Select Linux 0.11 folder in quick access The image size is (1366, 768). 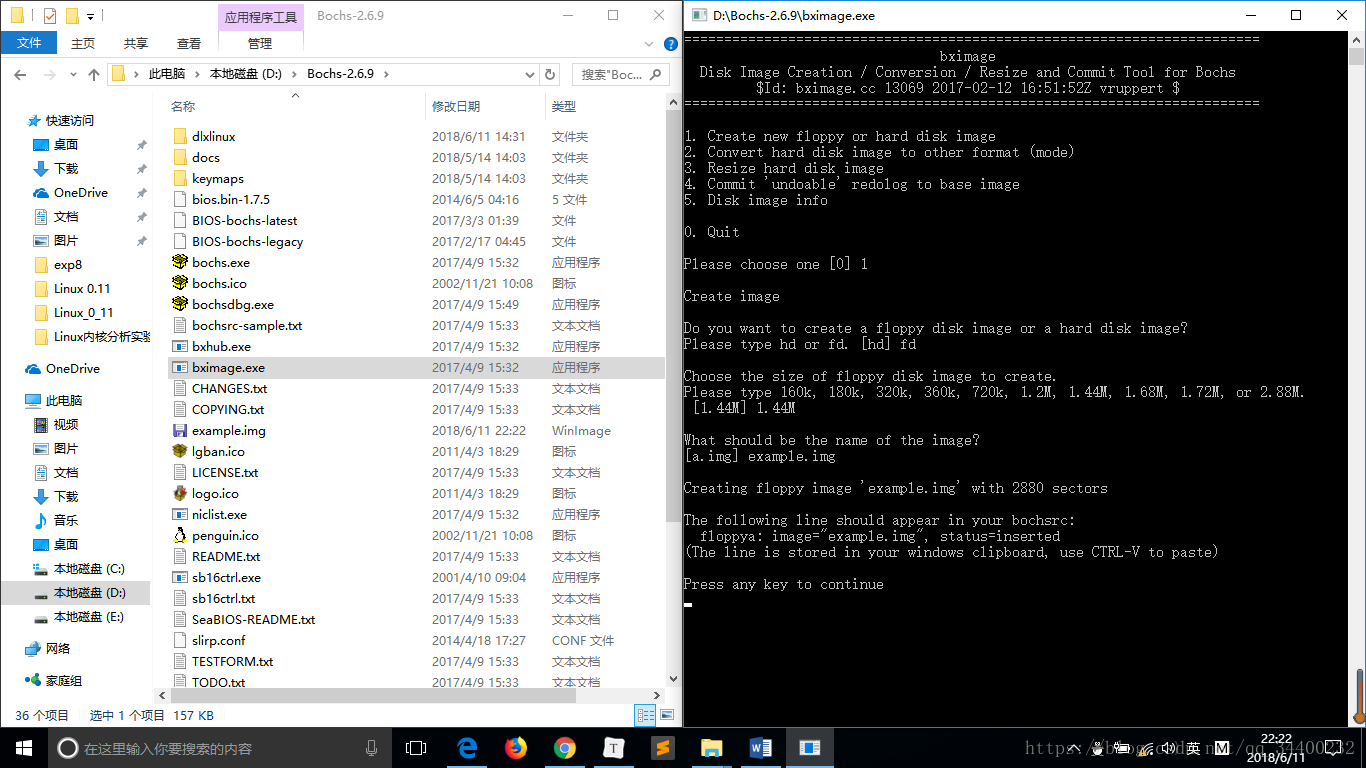click(x=82, y=288)
